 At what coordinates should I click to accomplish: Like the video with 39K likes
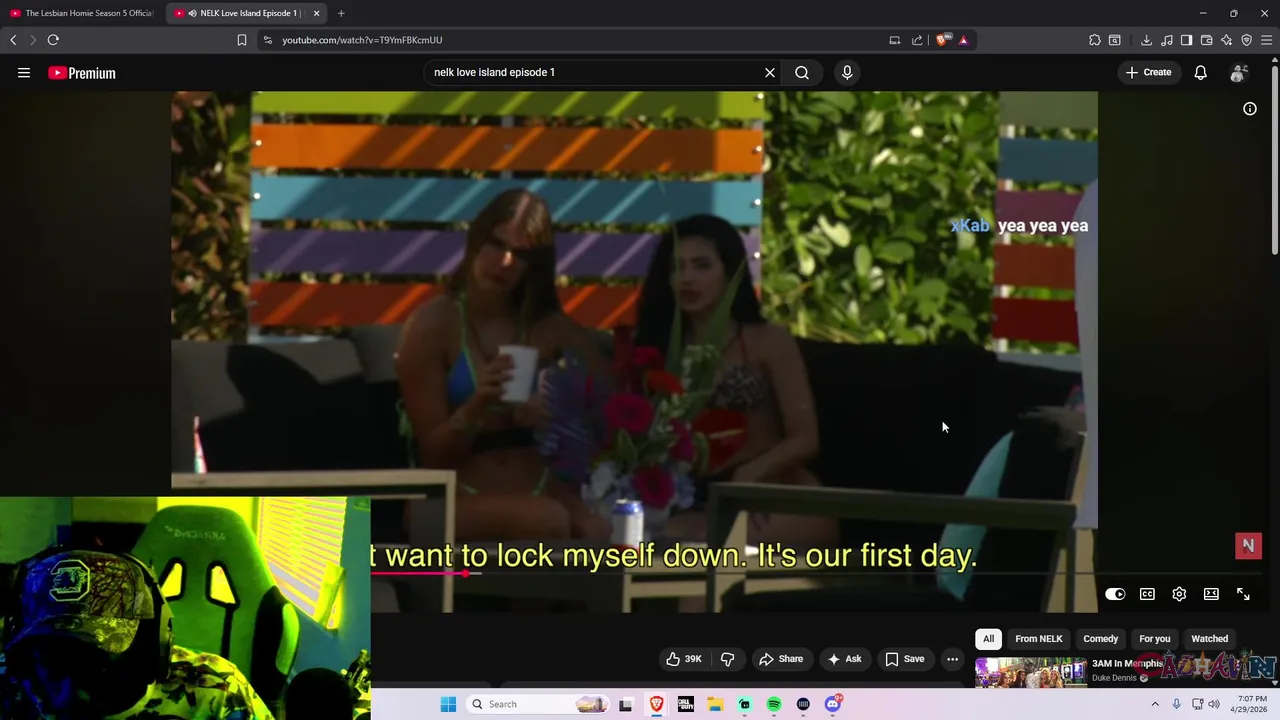pos(685,659)
